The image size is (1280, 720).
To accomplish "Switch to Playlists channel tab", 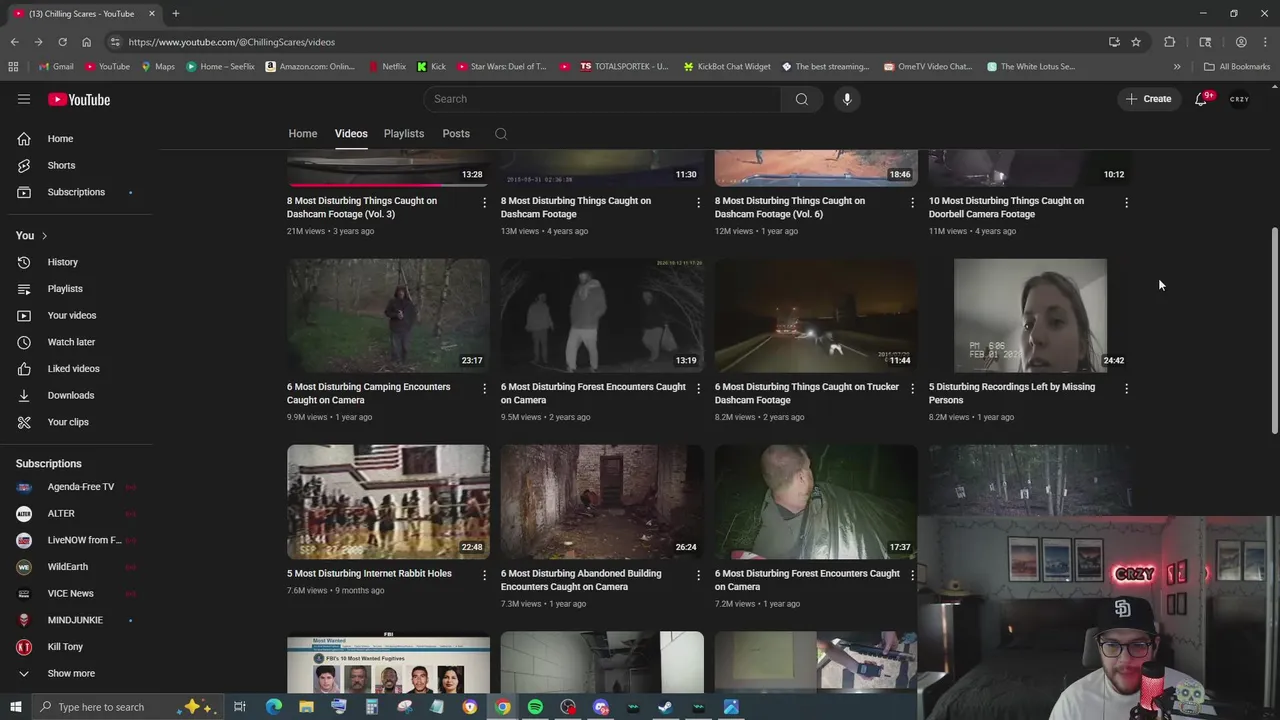I will pos(404,134).
